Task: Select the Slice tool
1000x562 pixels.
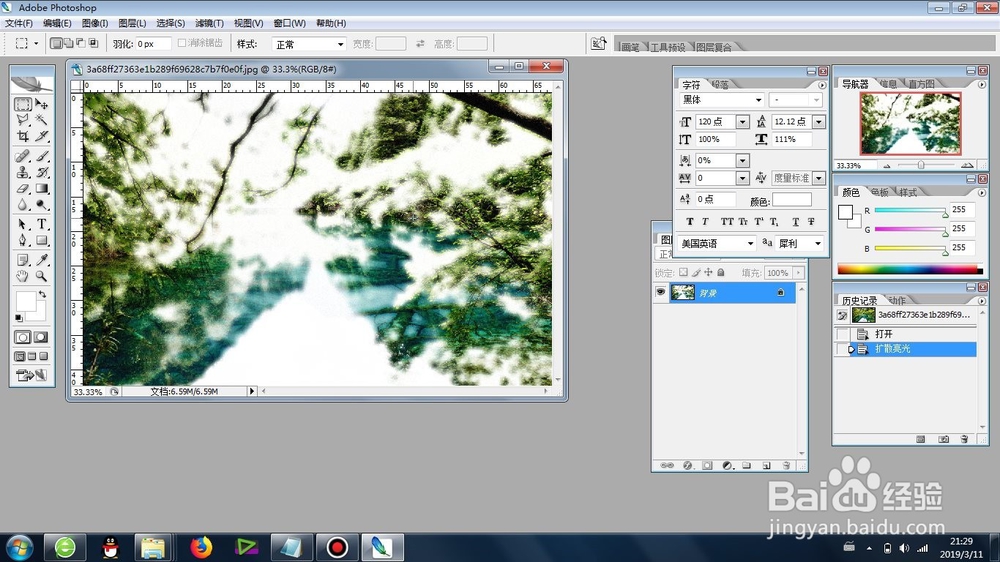Action: click(41, 136)
